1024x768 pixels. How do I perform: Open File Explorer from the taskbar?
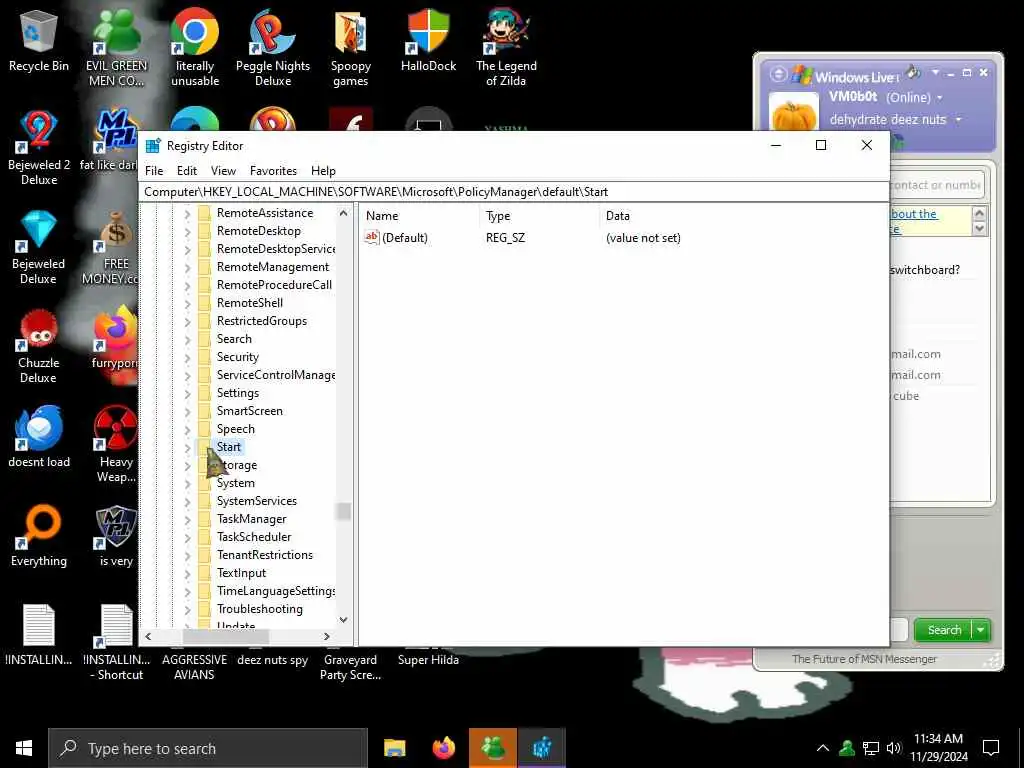point(394,748)
